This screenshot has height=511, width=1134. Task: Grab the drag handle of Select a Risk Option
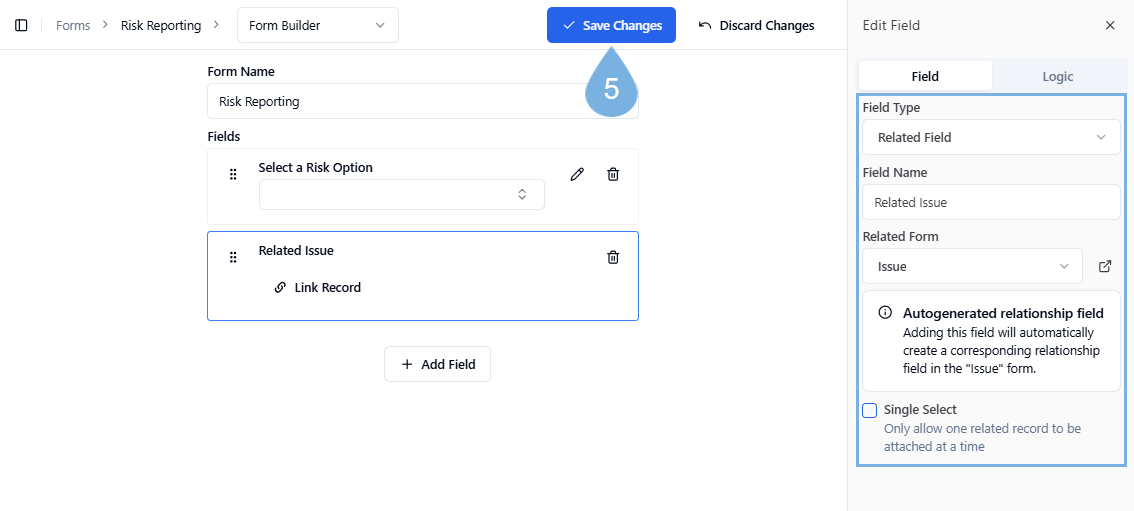[x=233, y=174]
